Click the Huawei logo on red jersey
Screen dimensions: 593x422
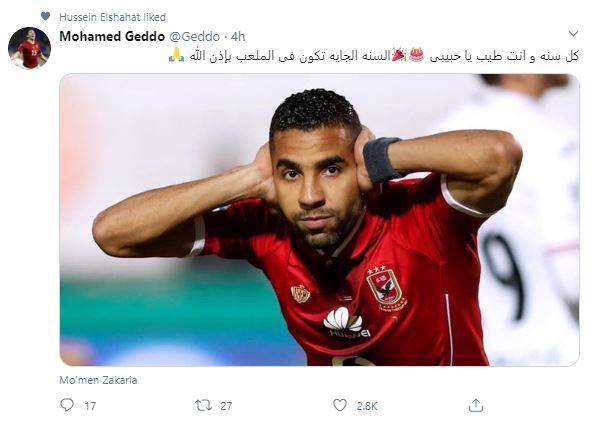(x=346, y=322)
